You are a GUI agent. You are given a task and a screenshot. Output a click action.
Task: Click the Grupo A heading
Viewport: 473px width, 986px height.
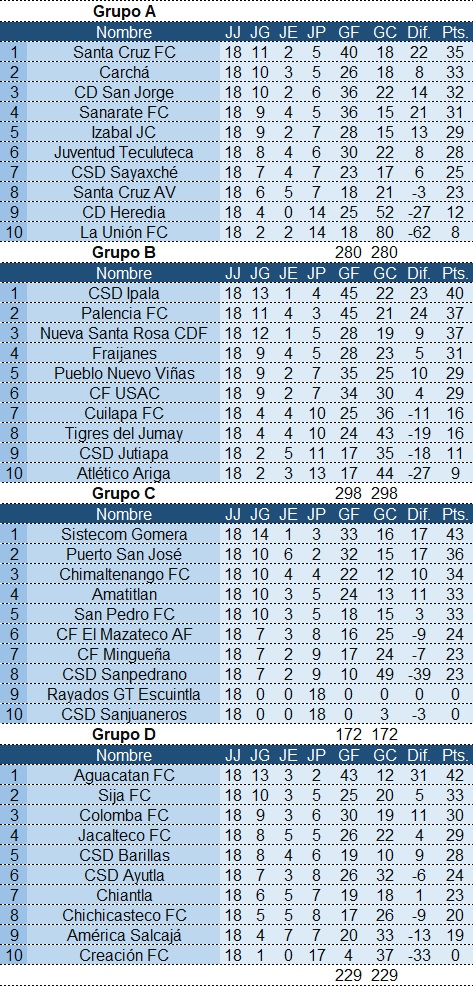(124, 11)
